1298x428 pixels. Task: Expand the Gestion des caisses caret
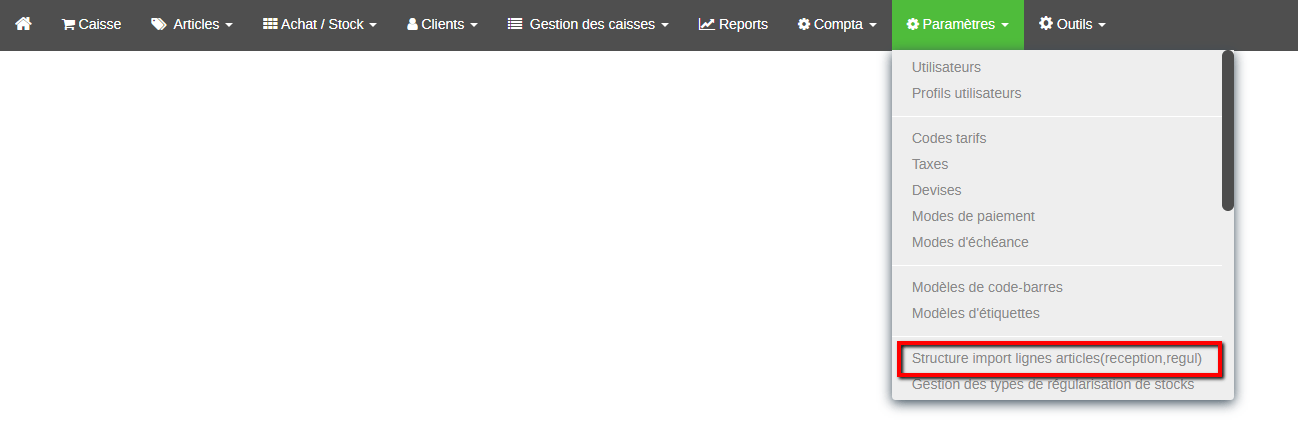coord(664,25)
